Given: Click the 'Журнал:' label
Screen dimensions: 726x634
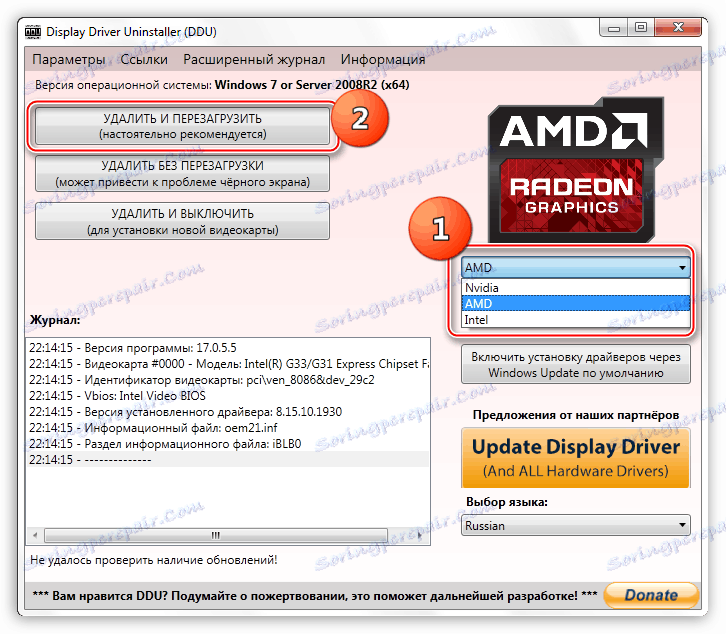Looking at the screenshot, I should click(x=55, y=320).
